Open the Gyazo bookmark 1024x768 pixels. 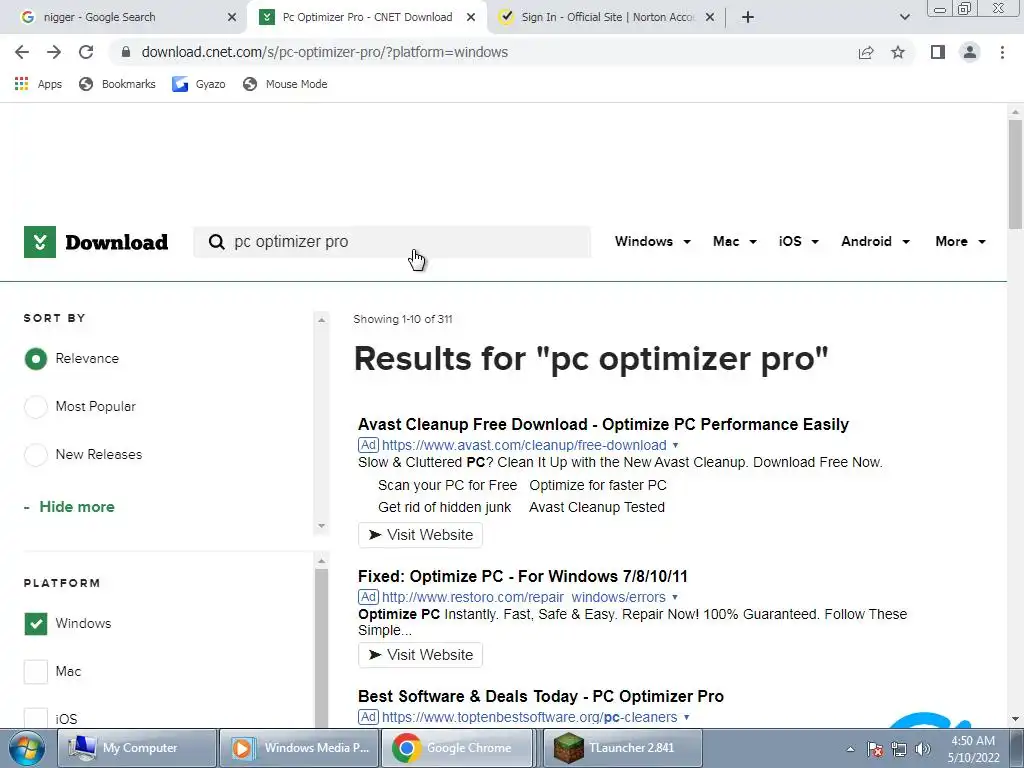[199, 84]
